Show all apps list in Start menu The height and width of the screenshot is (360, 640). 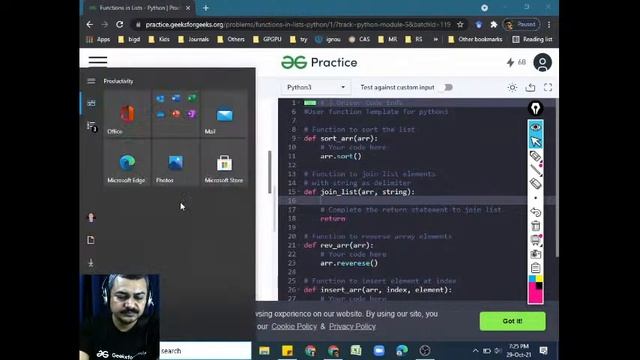pos(91,126)
